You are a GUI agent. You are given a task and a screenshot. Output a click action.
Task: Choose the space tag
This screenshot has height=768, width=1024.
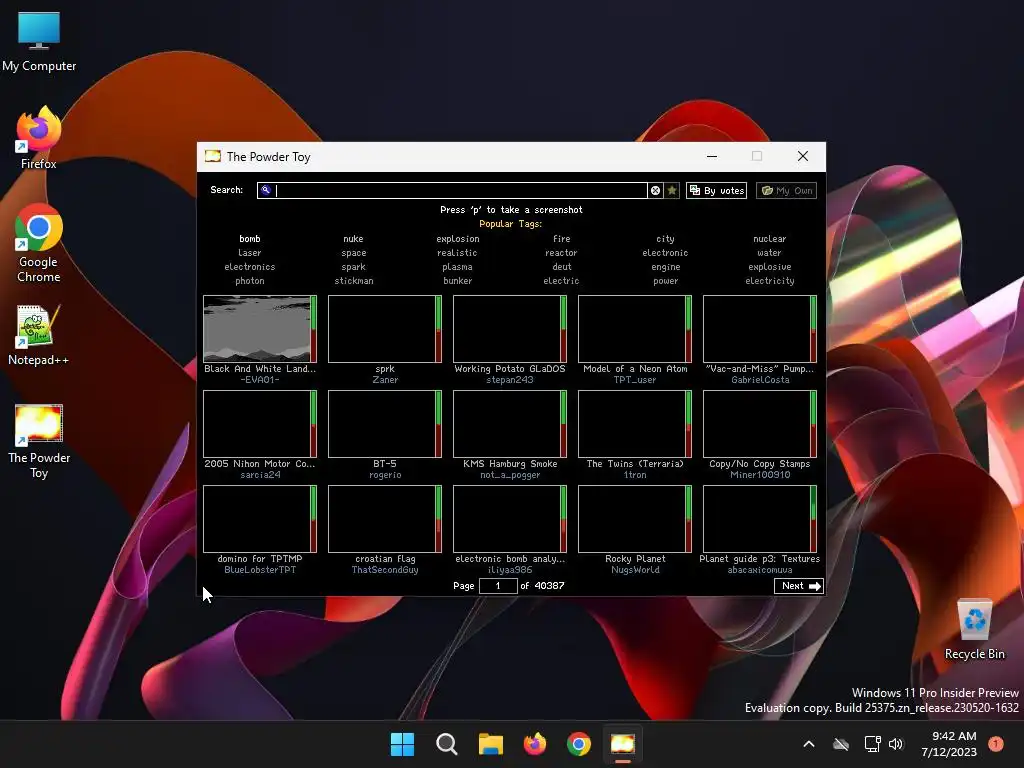coord(353,253)
